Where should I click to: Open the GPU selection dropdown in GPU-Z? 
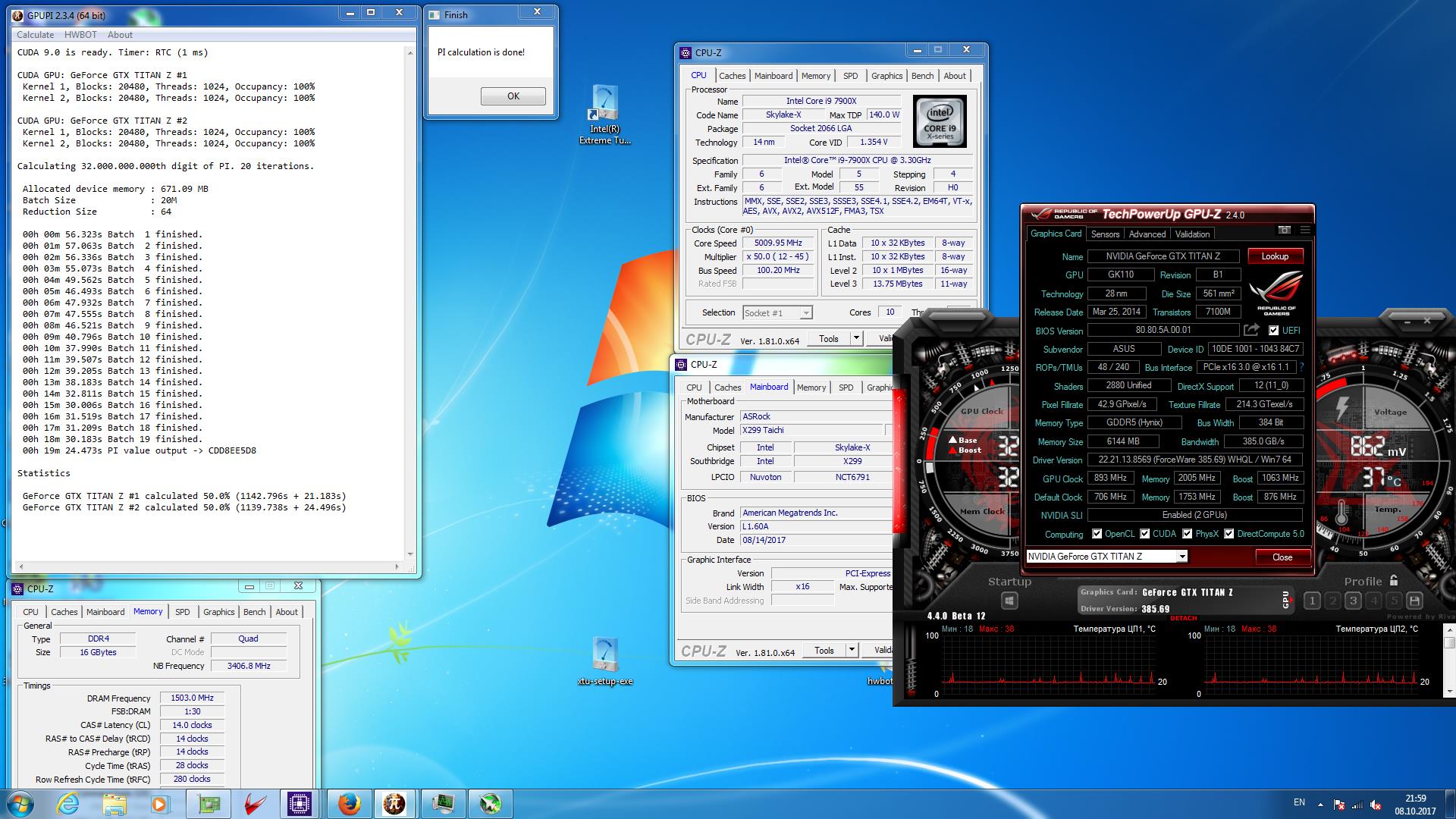point(1181,557)
